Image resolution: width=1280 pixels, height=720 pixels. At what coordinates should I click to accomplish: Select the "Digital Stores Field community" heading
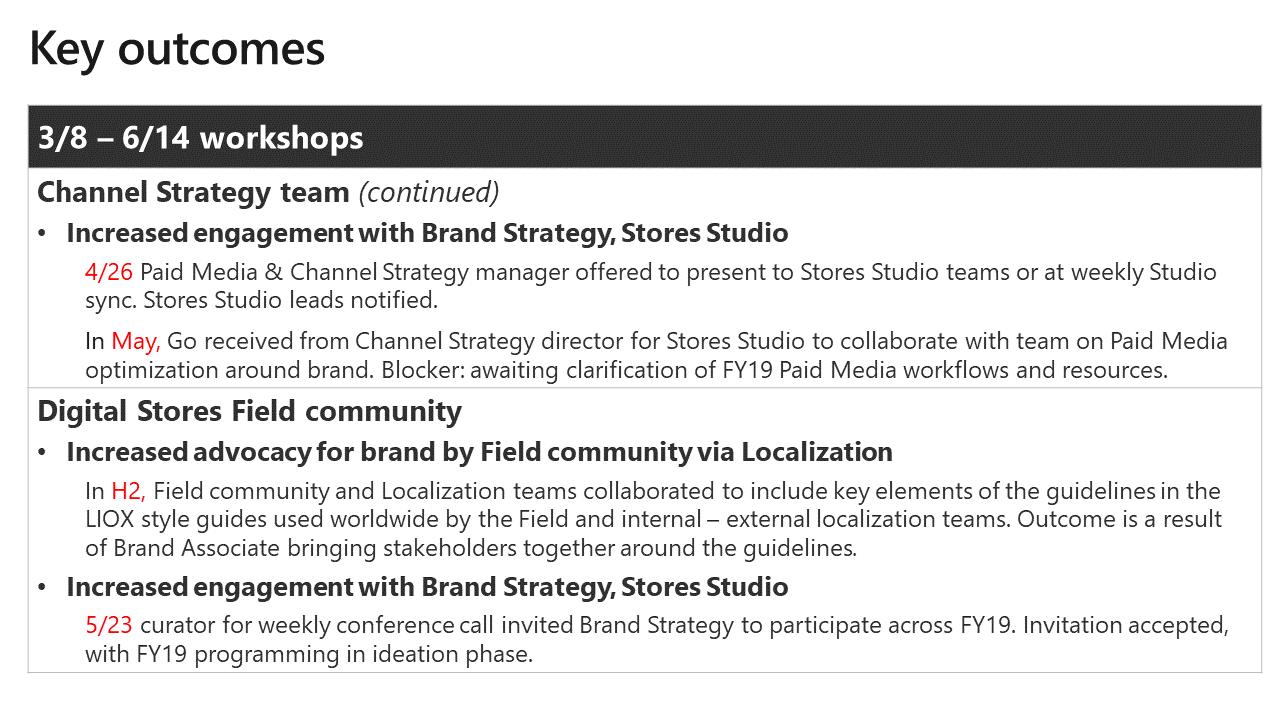click(249, 411)
